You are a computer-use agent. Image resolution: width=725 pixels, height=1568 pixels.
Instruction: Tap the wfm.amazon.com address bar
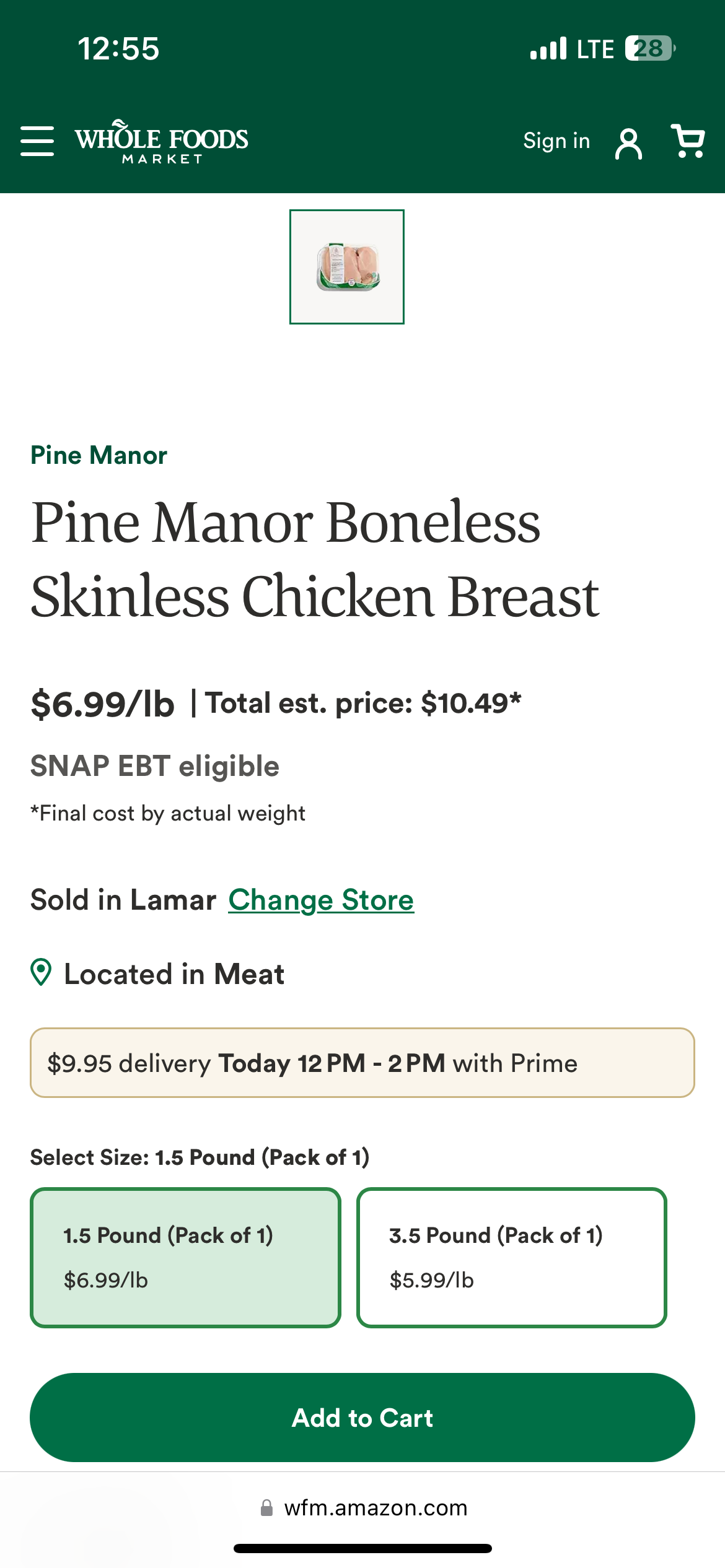[375, 1508]
